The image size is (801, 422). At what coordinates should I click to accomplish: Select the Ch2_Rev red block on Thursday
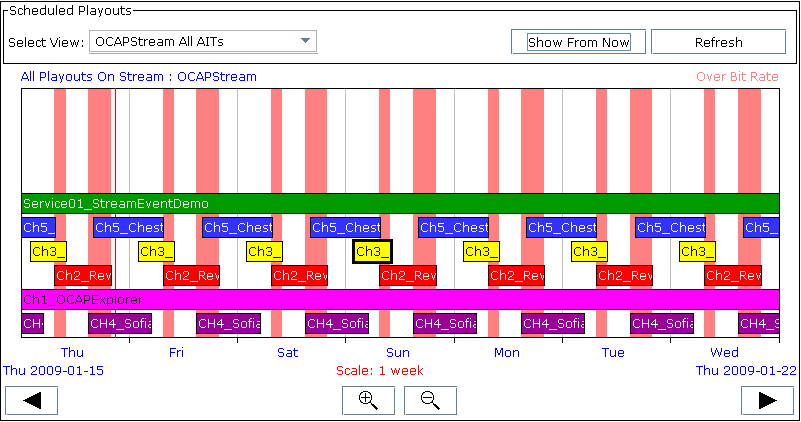(x=83, y=275)
